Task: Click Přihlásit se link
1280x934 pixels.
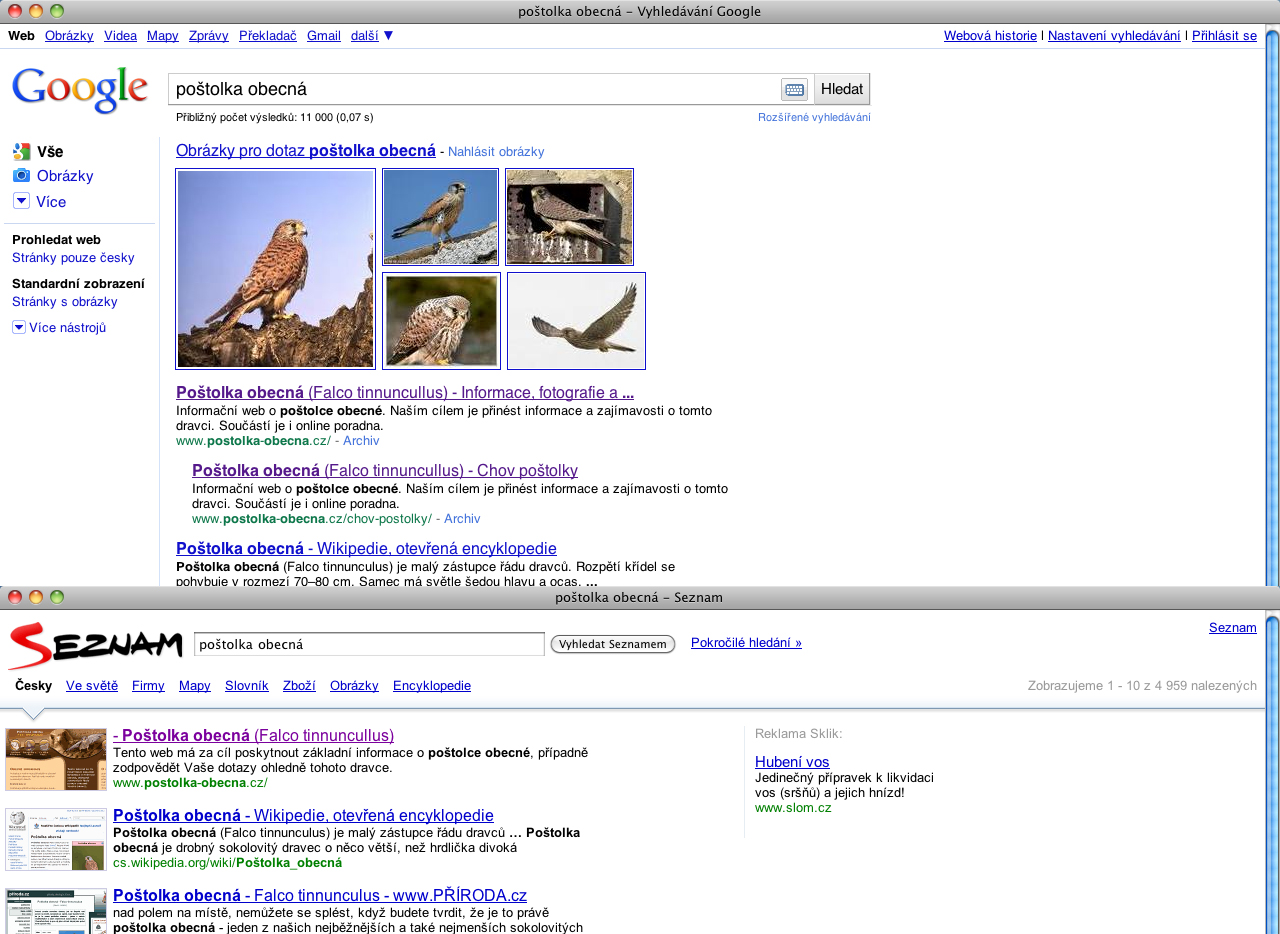Action: tap(1224, 35)
